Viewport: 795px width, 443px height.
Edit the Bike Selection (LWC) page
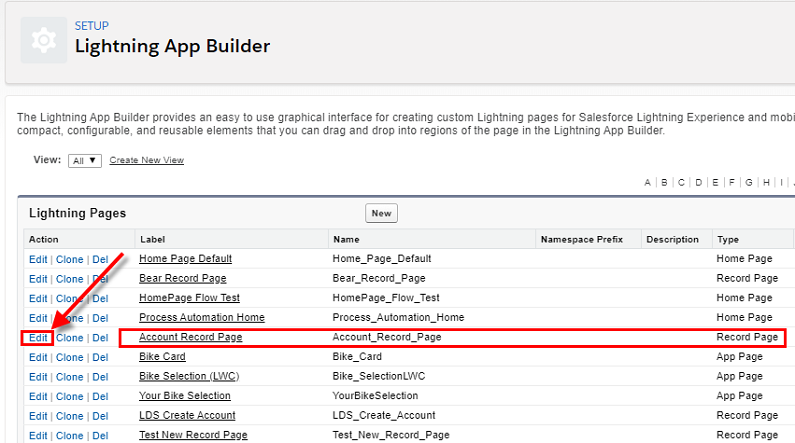(38, 377)
